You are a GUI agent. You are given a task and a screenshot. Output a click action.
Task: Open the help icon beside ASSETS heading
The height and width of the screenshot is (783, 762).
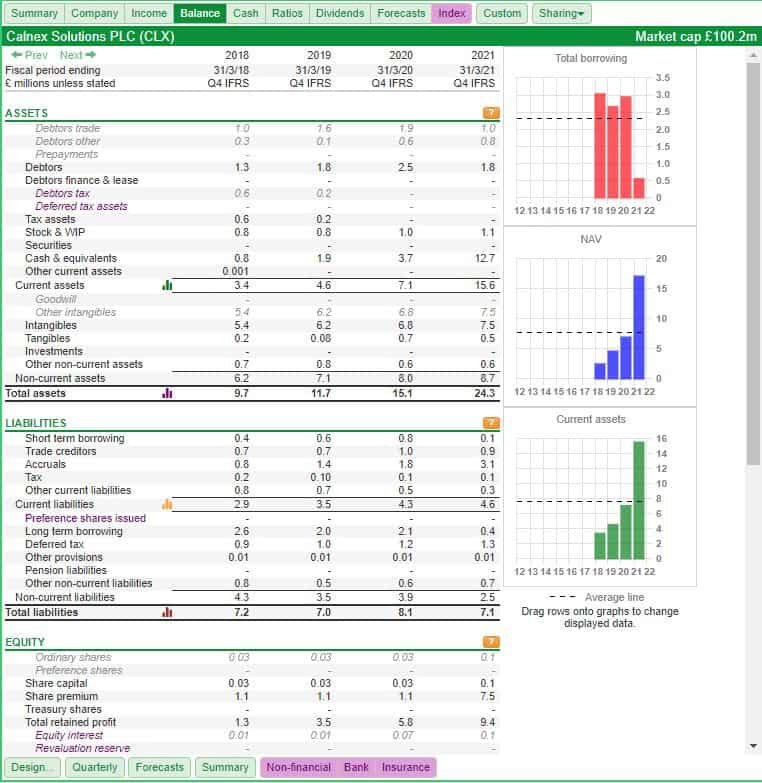(491, 112)
